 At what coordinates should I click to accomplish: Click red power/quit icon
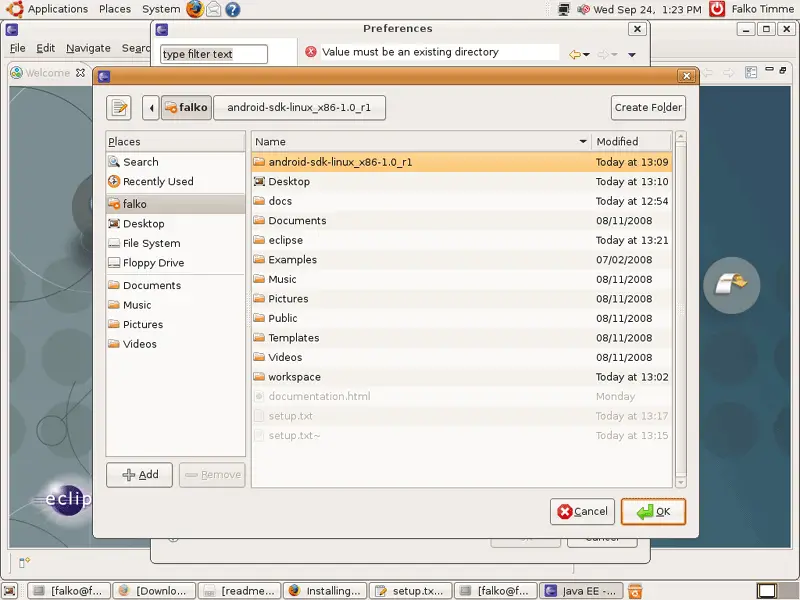[717, 9]
